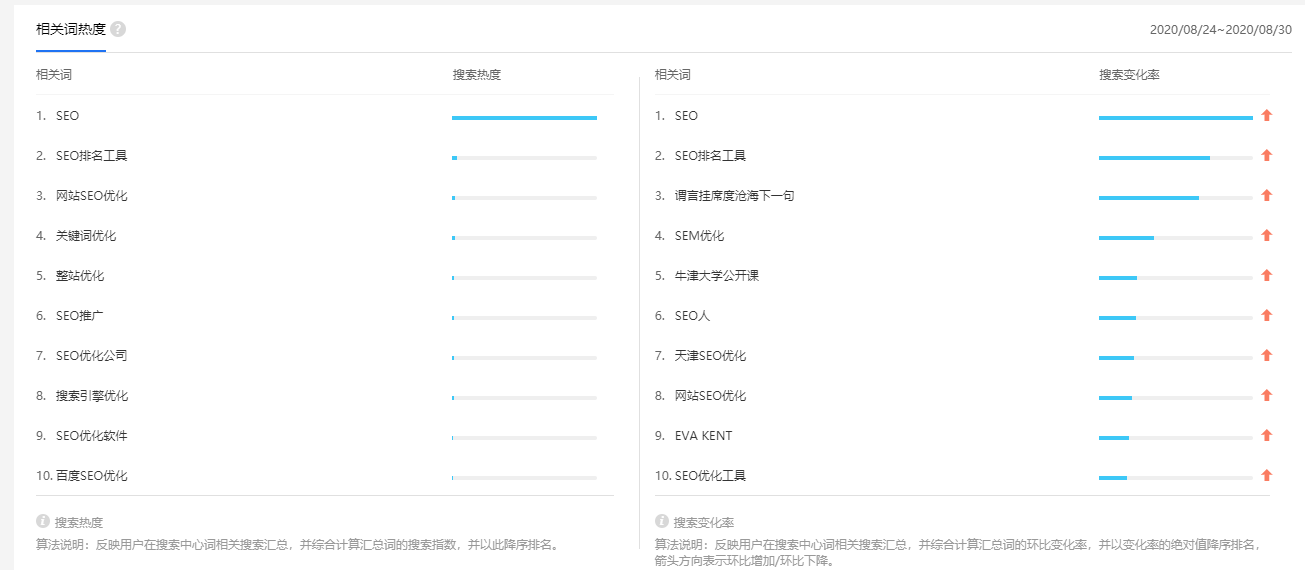The height and width of the screenshot is (570, 1305).
Task: Select the 相关词热度 tab
Action: [x=71, y=29]
